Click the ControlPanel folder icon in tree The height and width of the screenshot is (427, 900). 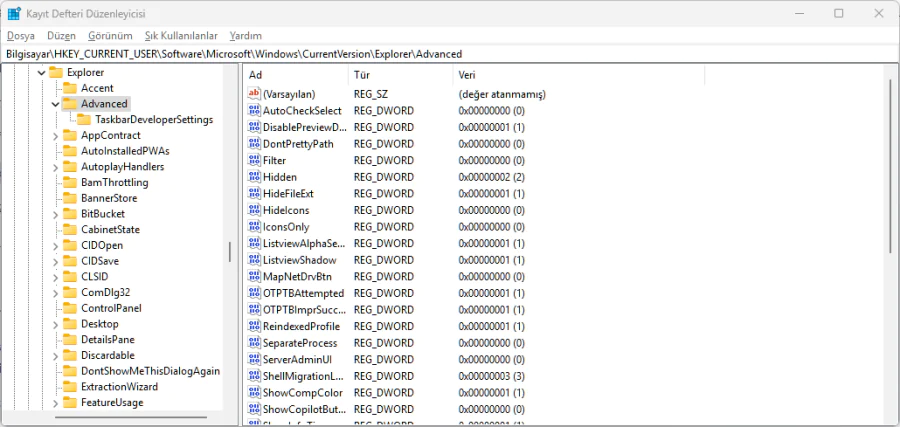pyautogui.click(x=70, y=309)
